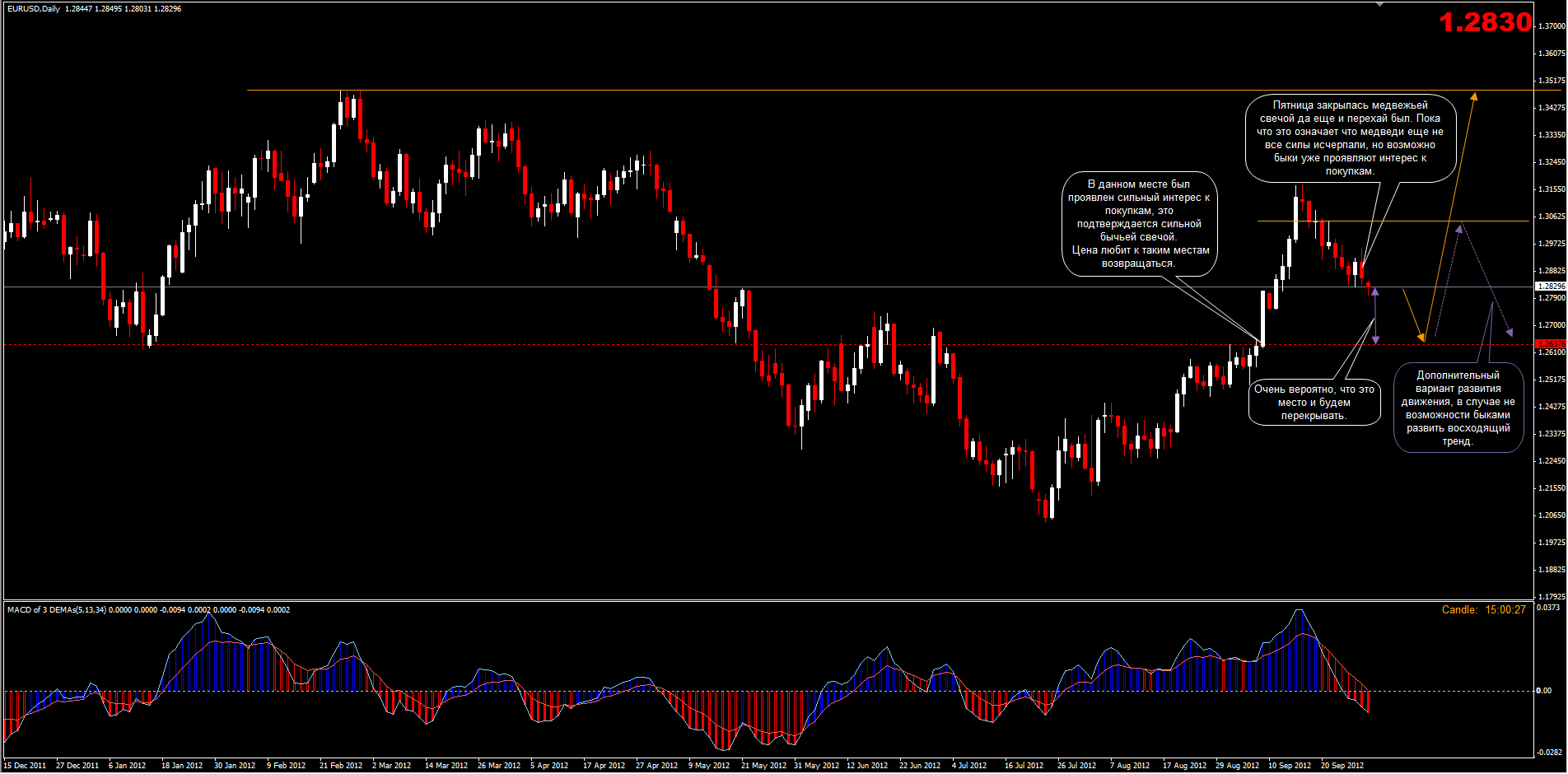Click the 21 Feb 2012 date label
Screen dimensions: 1568x774
point(341,766)
